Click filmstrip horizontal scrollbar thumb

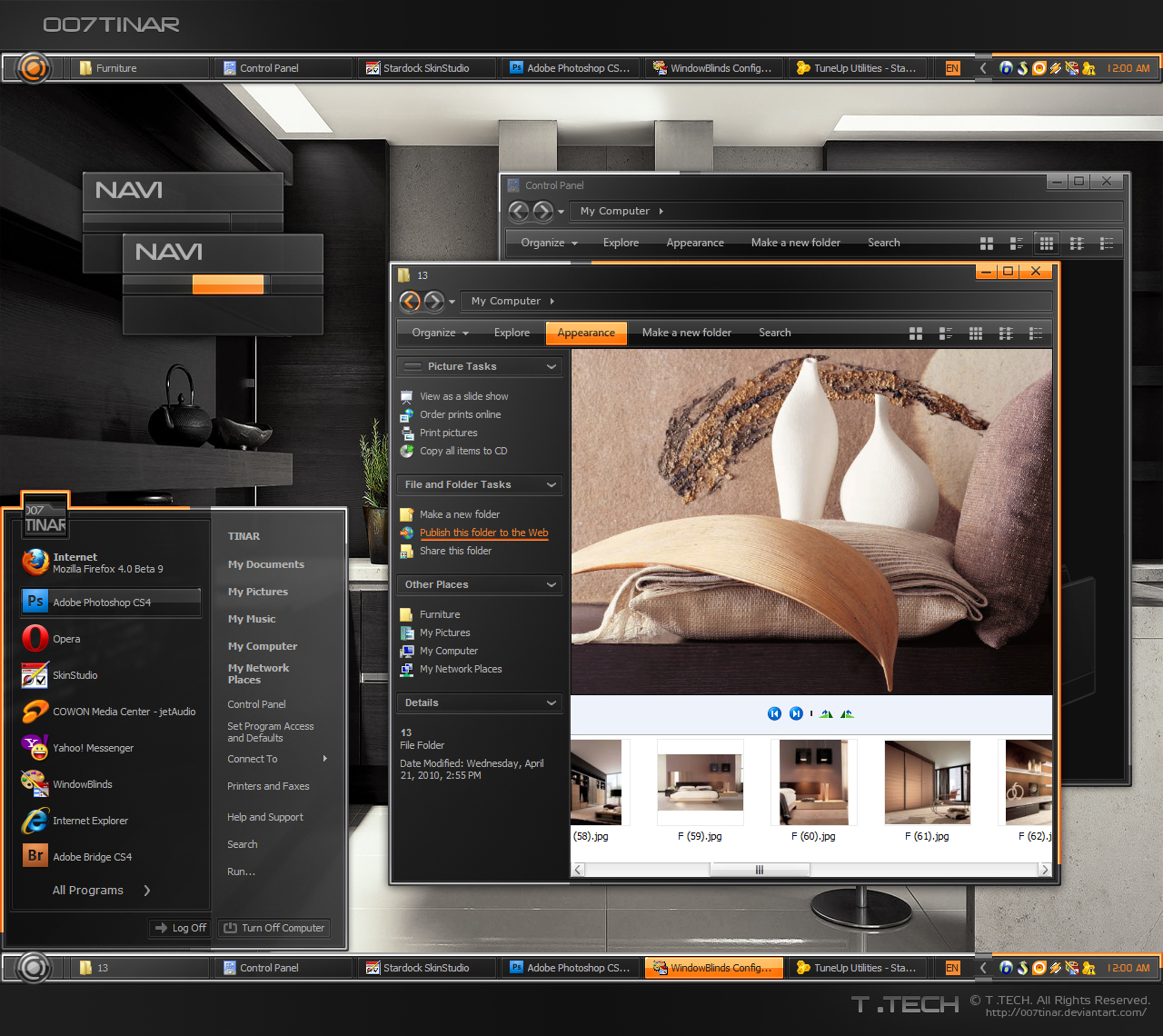click(x=760, y=870)
